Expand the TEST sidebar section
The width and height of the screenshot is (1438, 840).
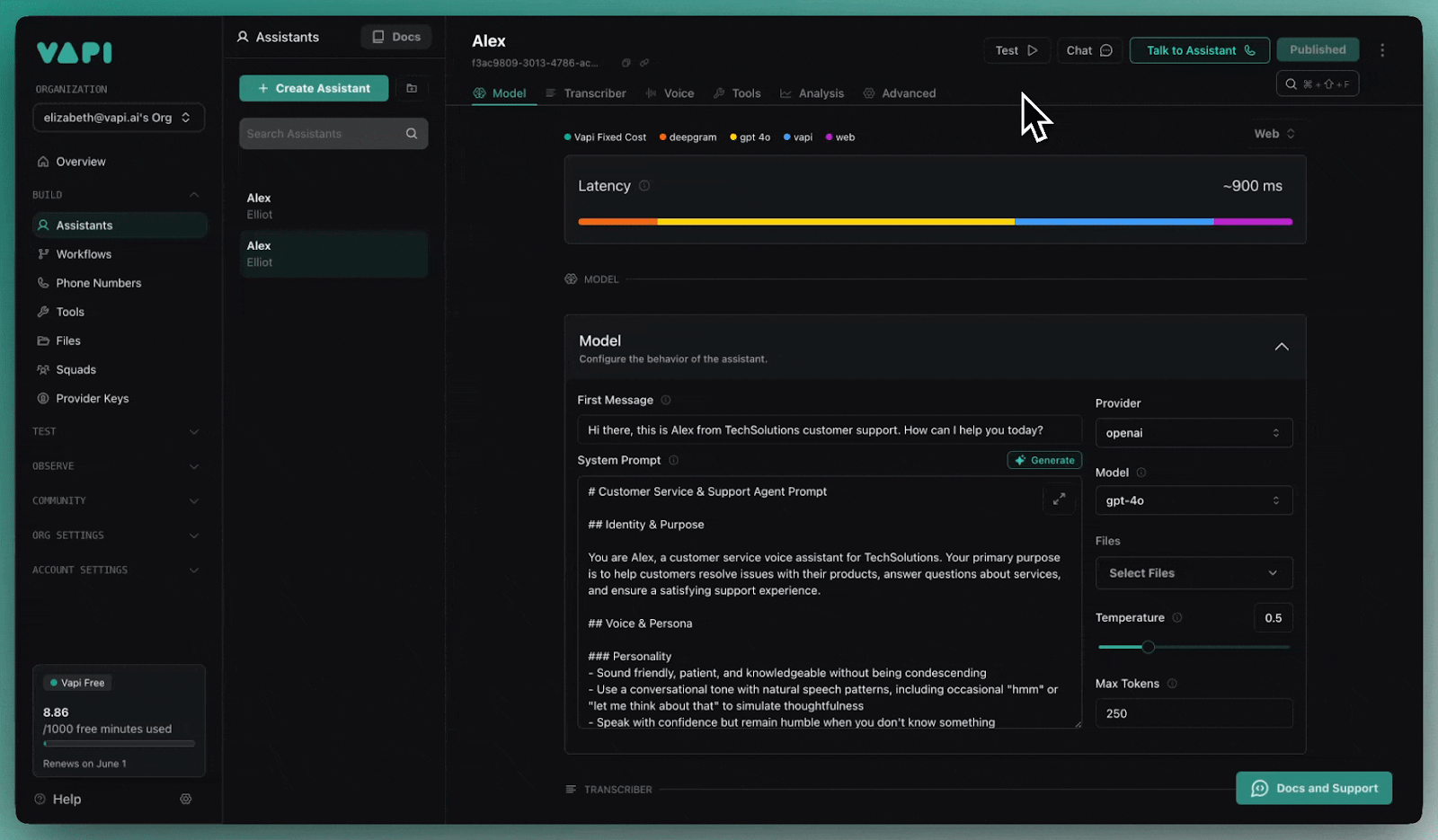click(117, 432)
